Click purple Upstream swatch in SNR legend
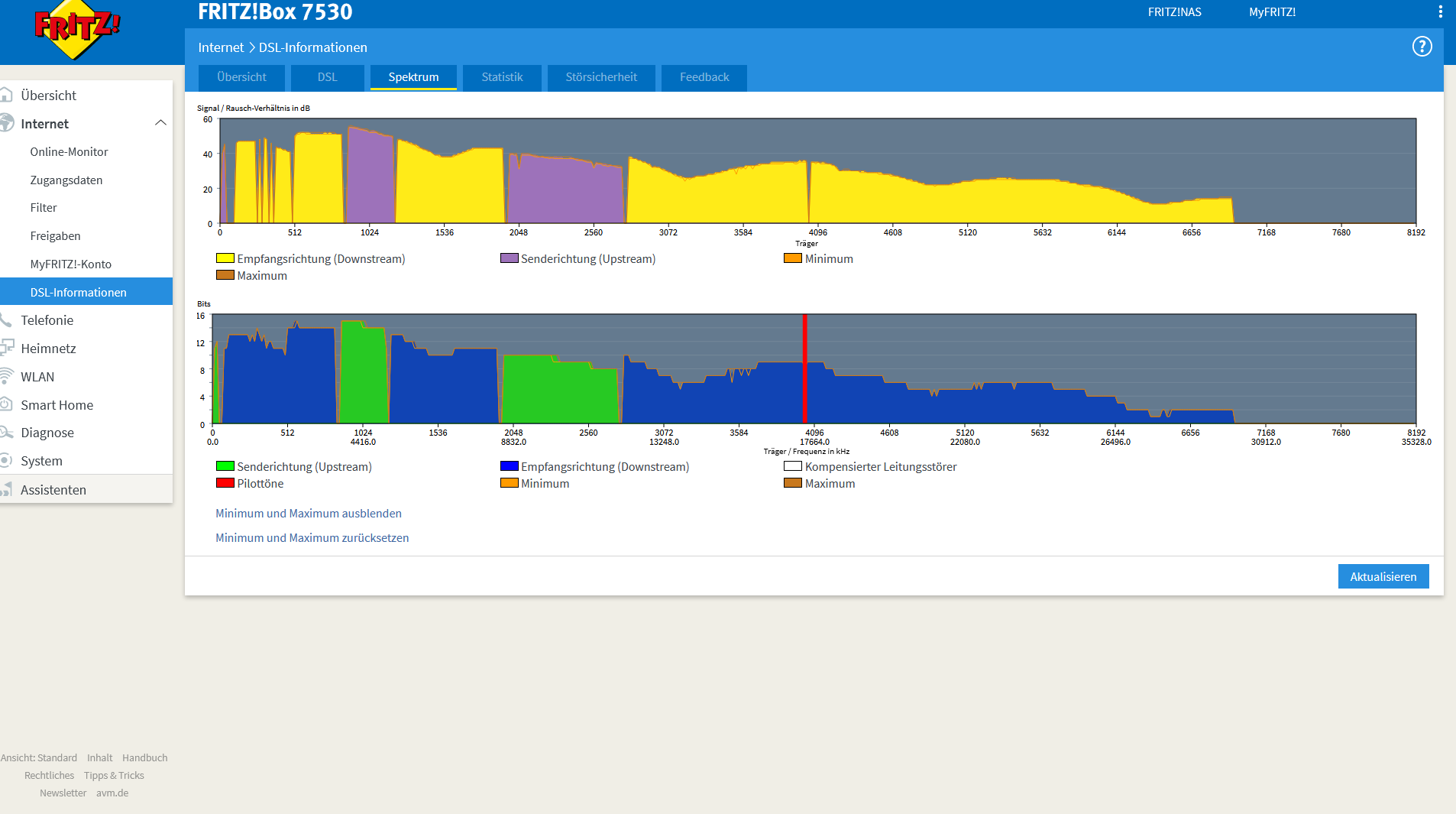Screen dimensions: 1456x814 pyautogui.click(x=510, y=258)
